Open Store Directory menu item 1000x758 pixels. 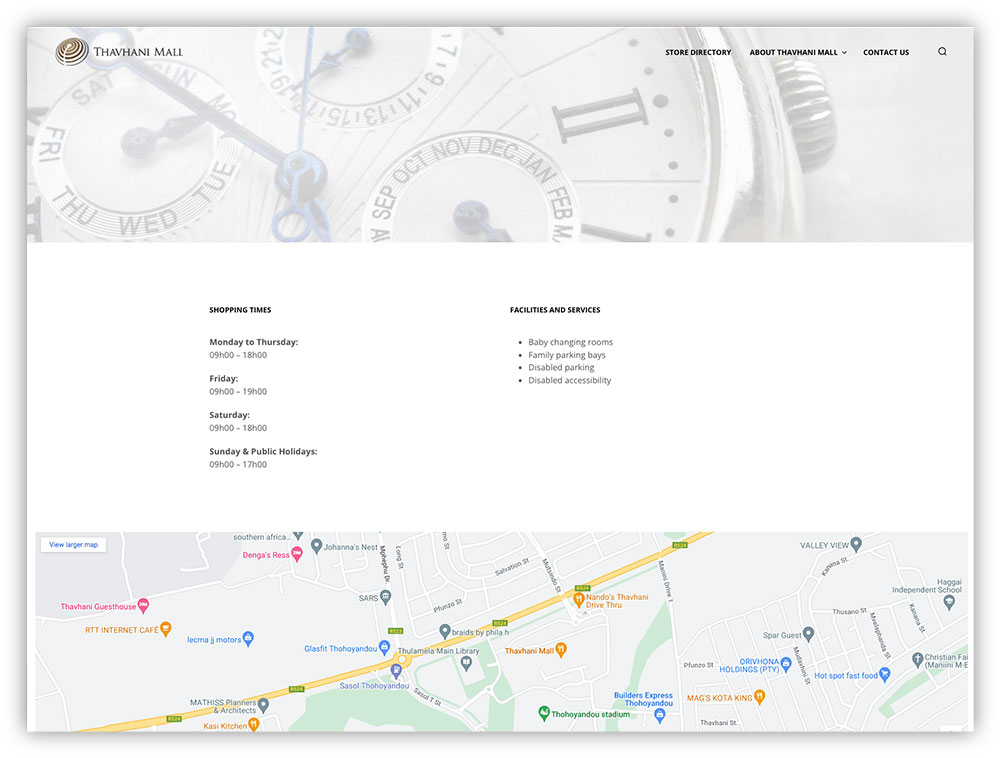tap(698, 52)
